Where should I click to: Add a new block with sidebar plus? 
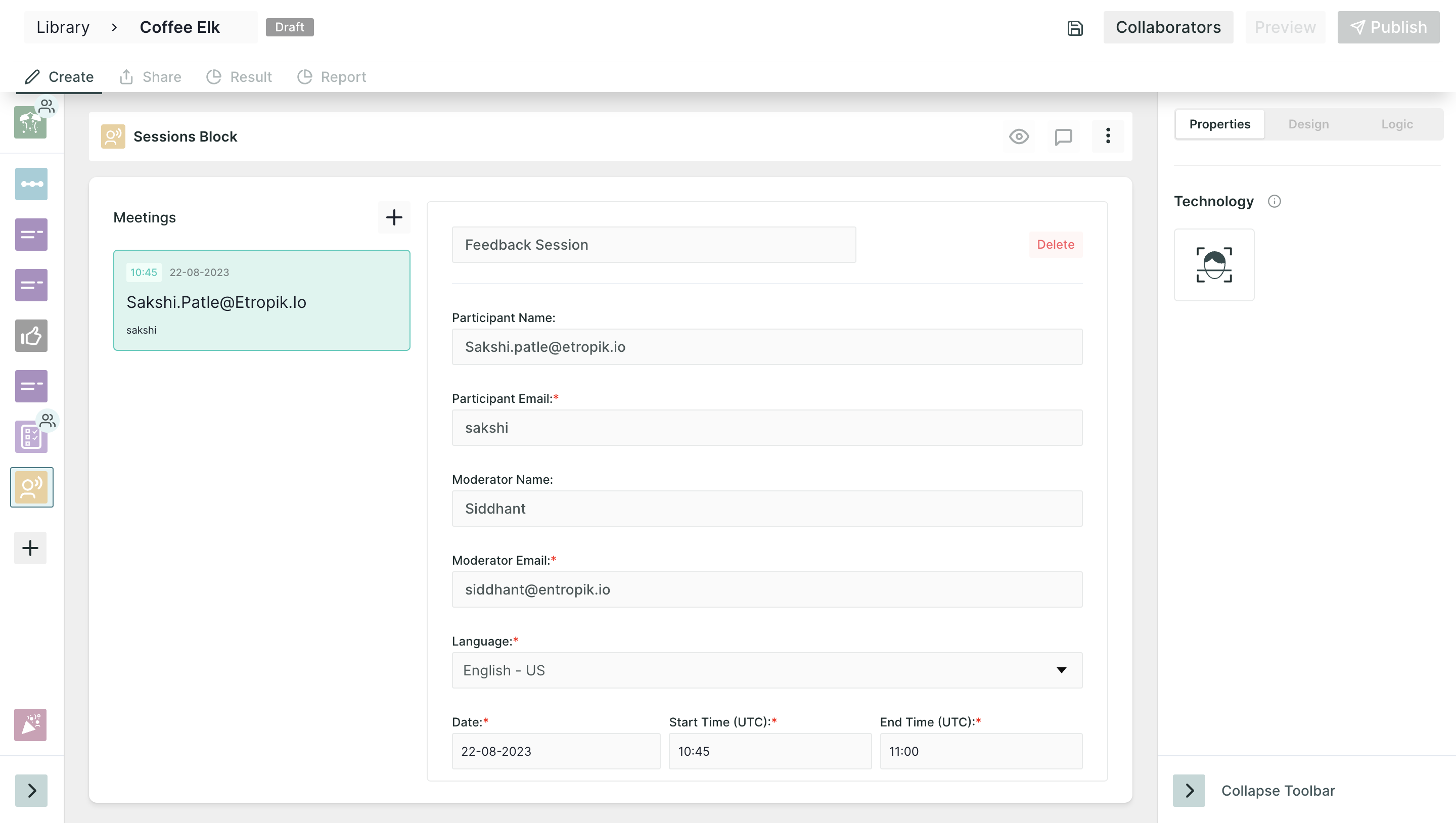30,547
